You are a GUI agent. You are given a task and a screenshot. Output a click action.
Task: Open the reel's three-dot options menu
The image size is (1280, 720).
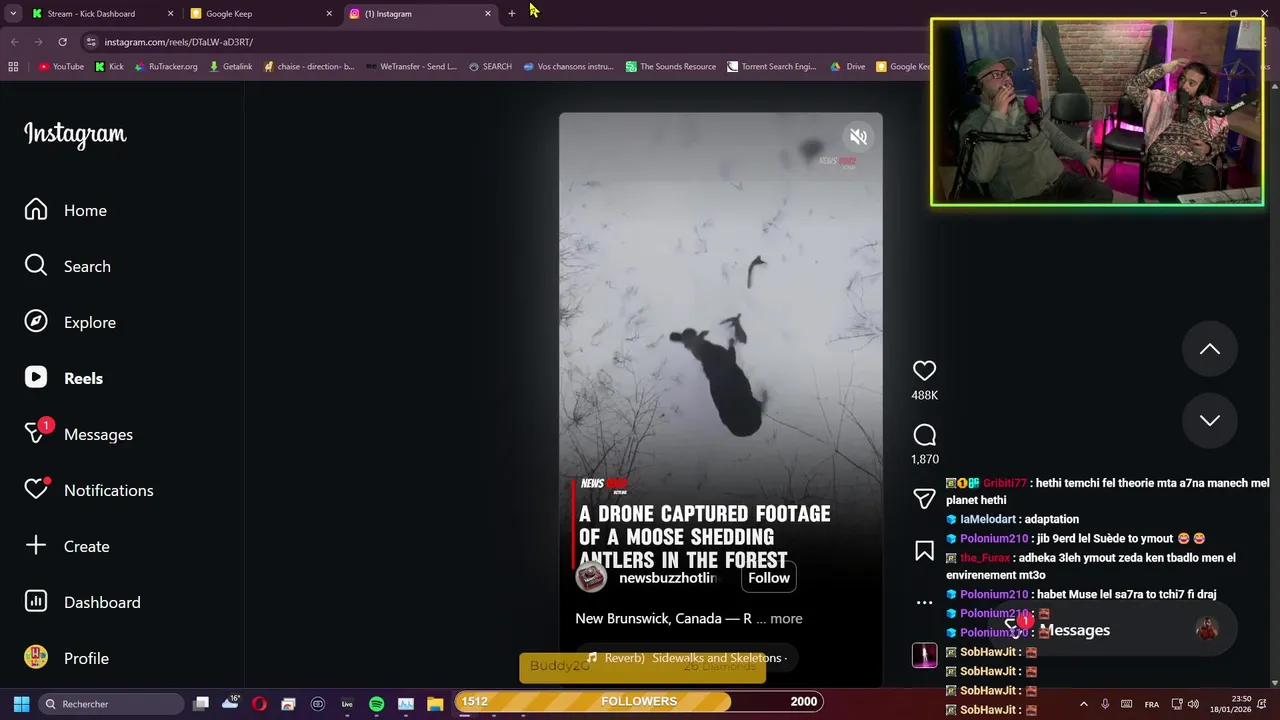pos(924,602)
